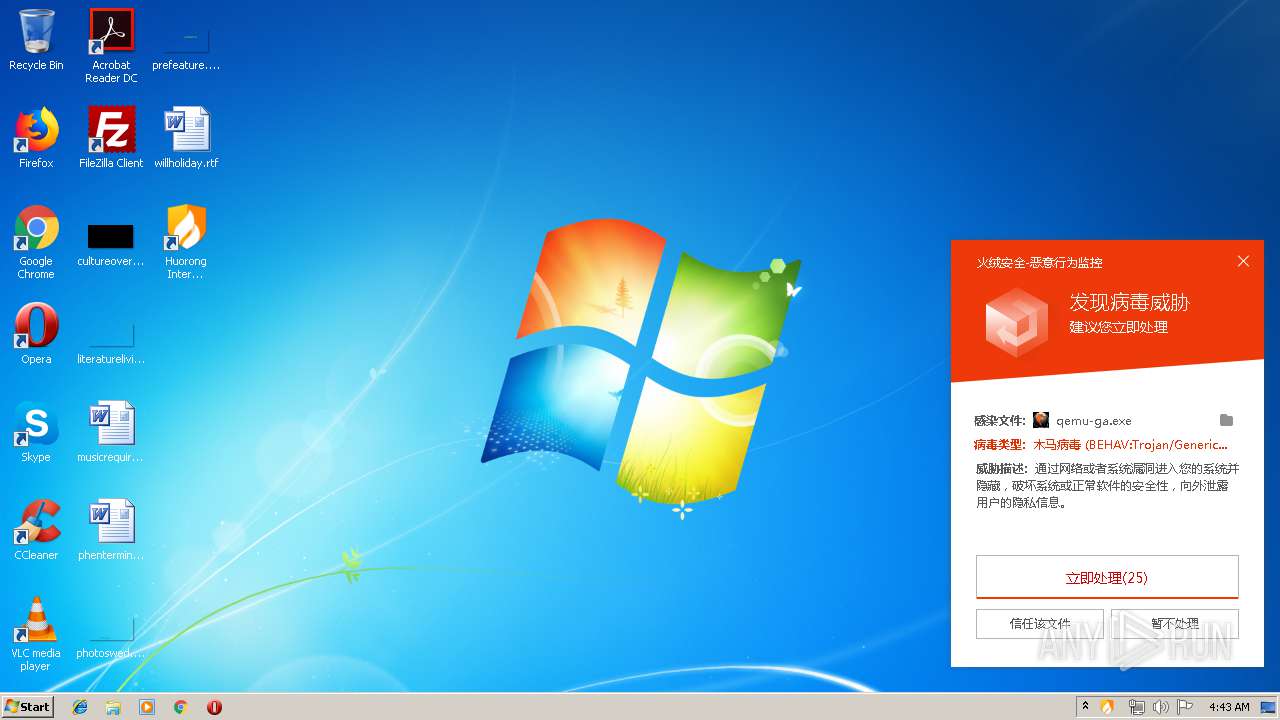Click the 信任该文件 trust file button
Image resolution: width=1280 pixels, height=720 pixels.
click(x=1040, y=623)
